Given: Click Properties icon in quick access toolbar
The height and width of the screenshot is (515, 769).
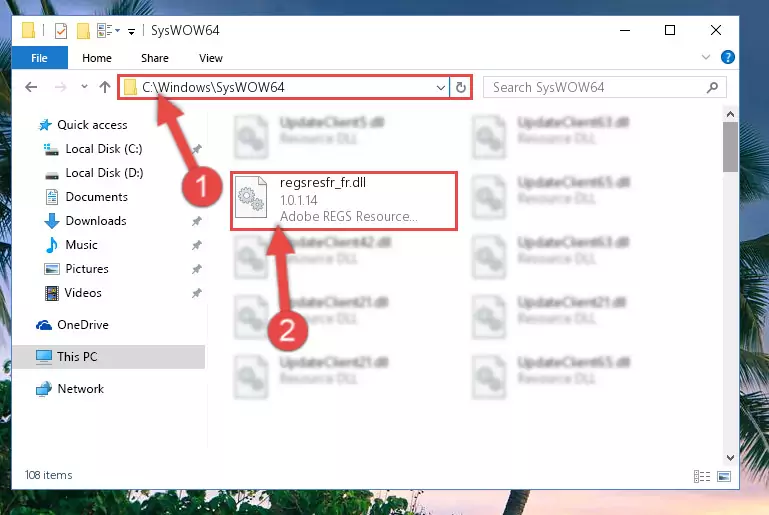Looking at the screenshot, I should click(61, 31).
